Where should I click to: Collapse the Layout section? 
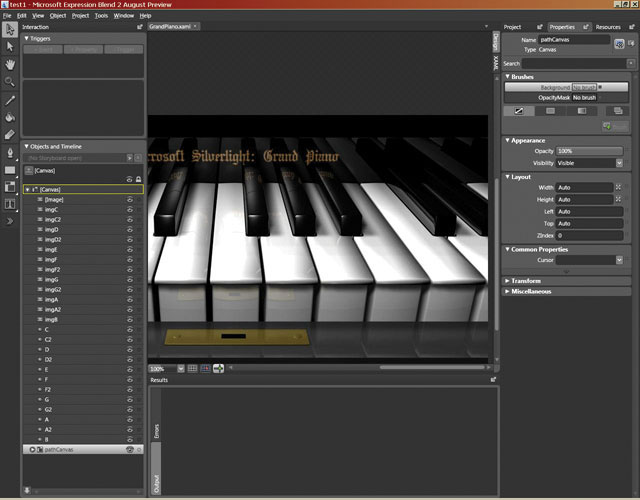(x=507, y=177)
